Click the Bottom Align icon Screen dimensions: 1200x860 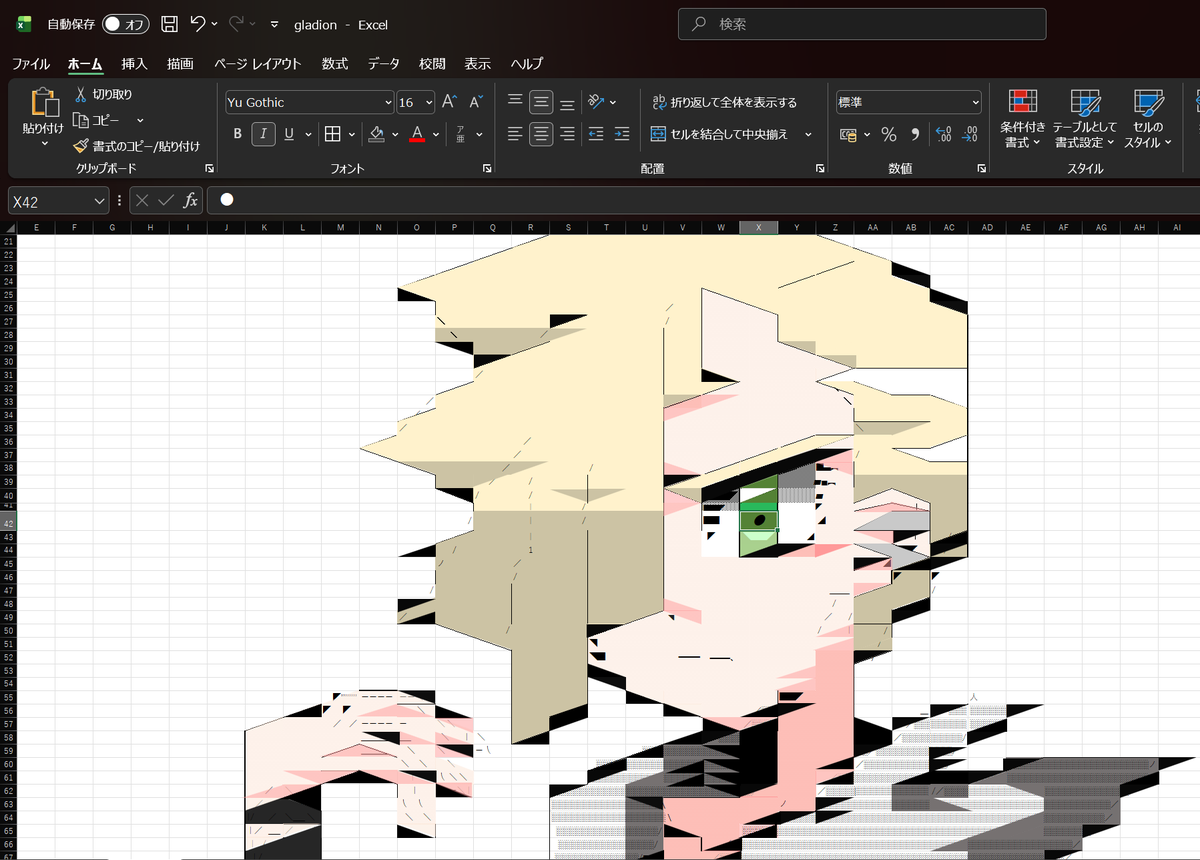[x=567, y=102]
